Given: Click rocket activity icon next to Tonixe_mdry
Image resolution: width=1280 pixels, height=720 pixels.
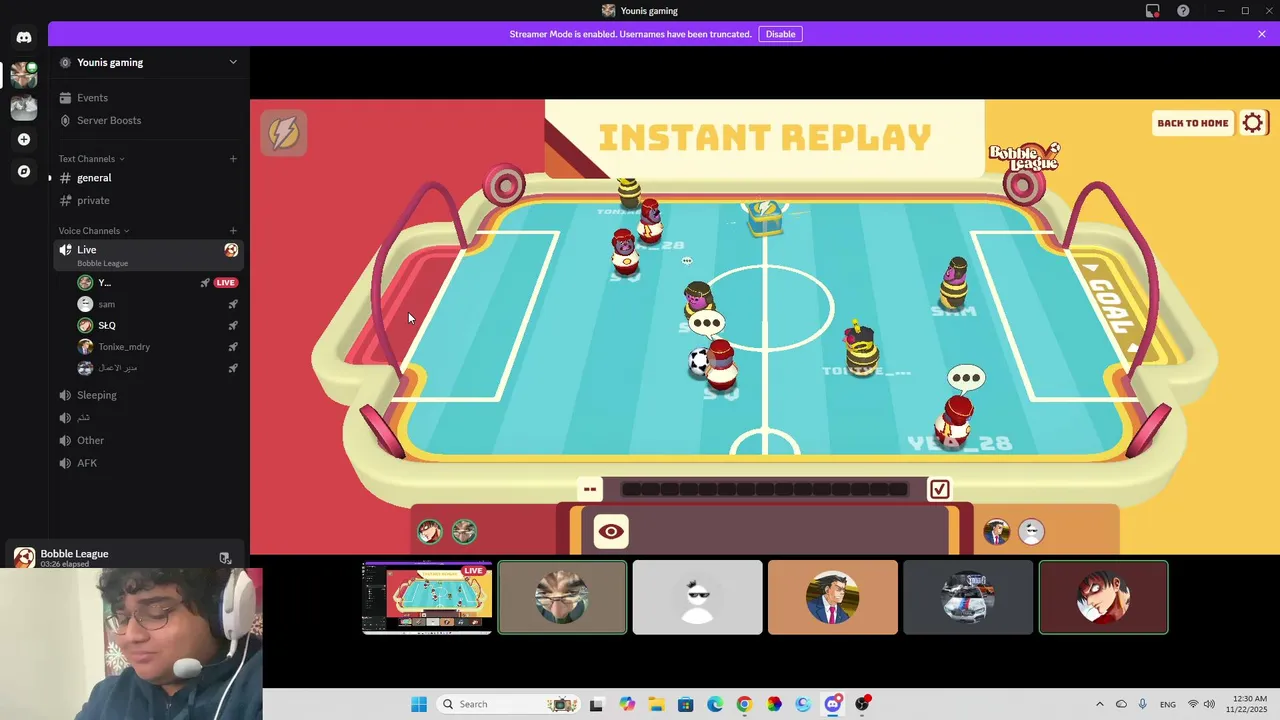Looking at the screenshot, I should pos(233,347).
